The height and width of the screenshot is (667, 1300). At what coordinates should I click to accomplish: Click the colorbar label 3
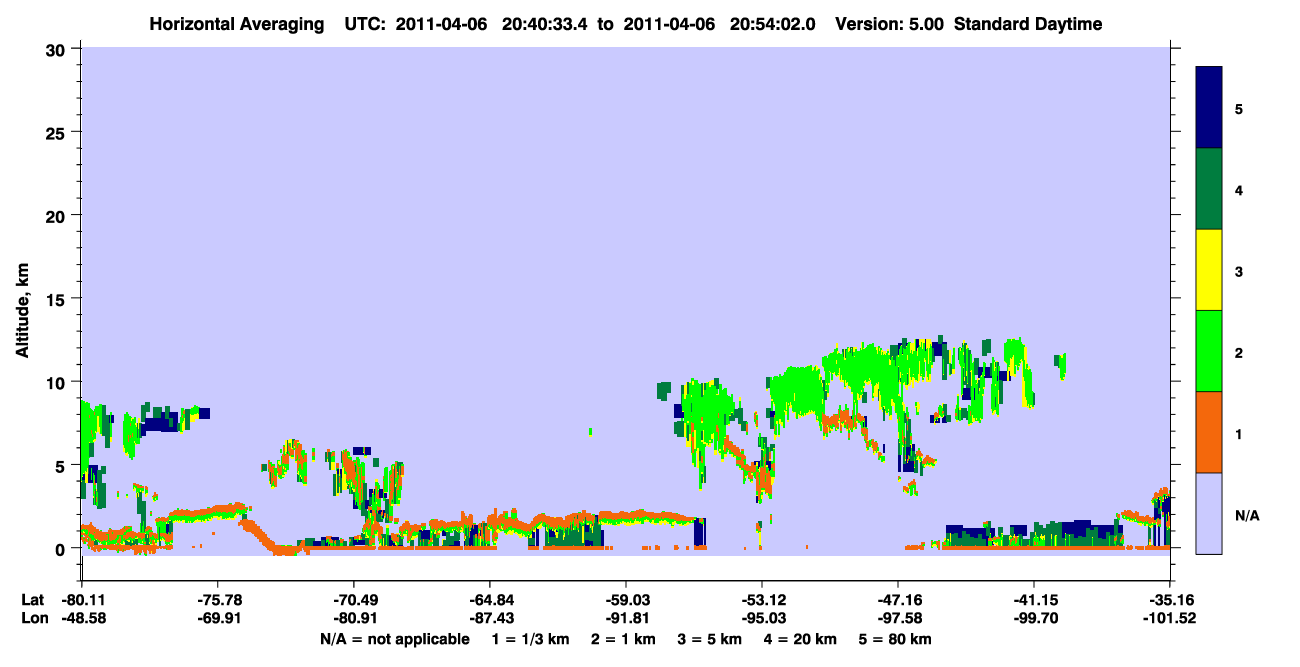pyautogui.click(x=1239, y=271)
